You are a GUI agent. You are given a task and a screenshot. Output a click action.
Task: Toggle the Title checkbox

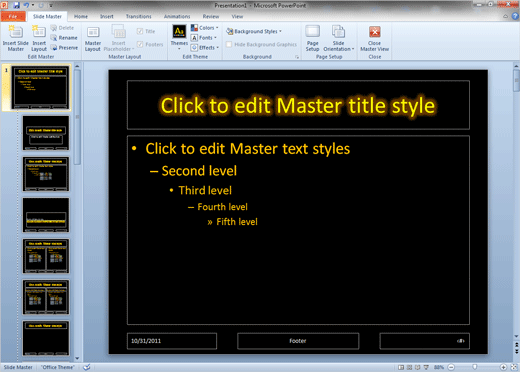[140, 31]
